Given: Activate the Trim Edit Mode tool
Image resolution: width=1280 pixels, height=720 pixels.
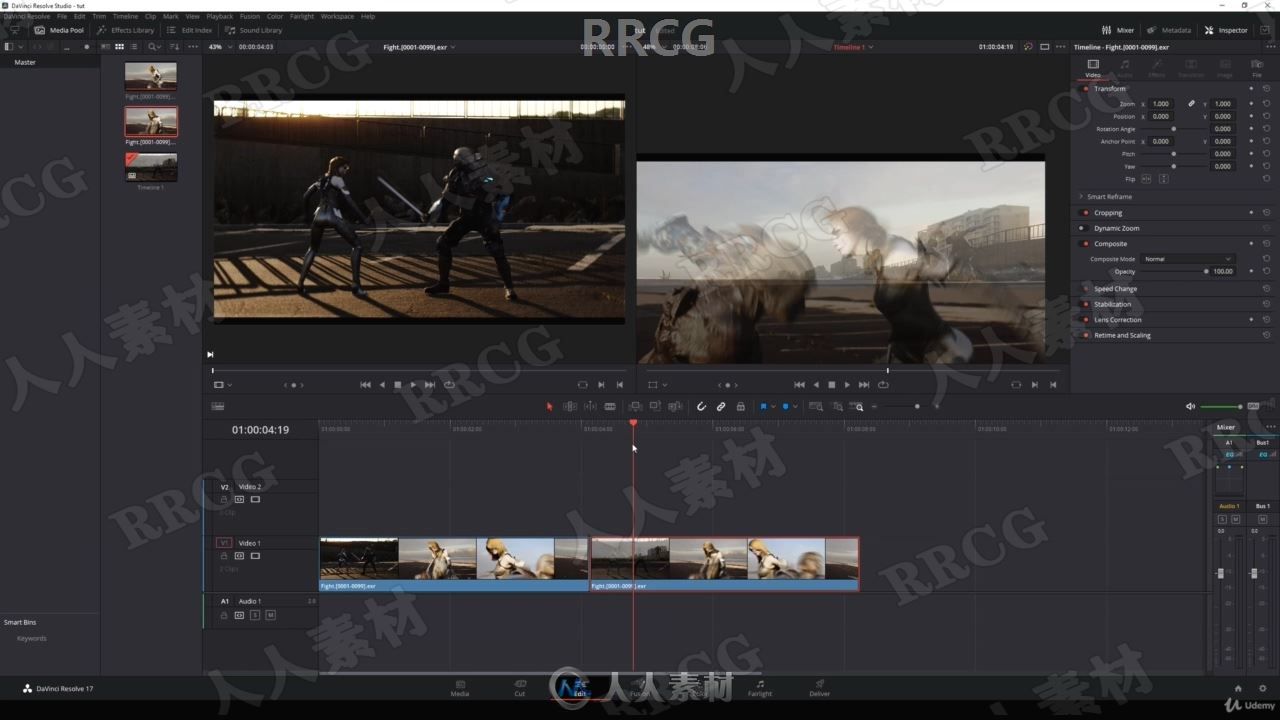Looking at the screenshot, I should [570, 406].
